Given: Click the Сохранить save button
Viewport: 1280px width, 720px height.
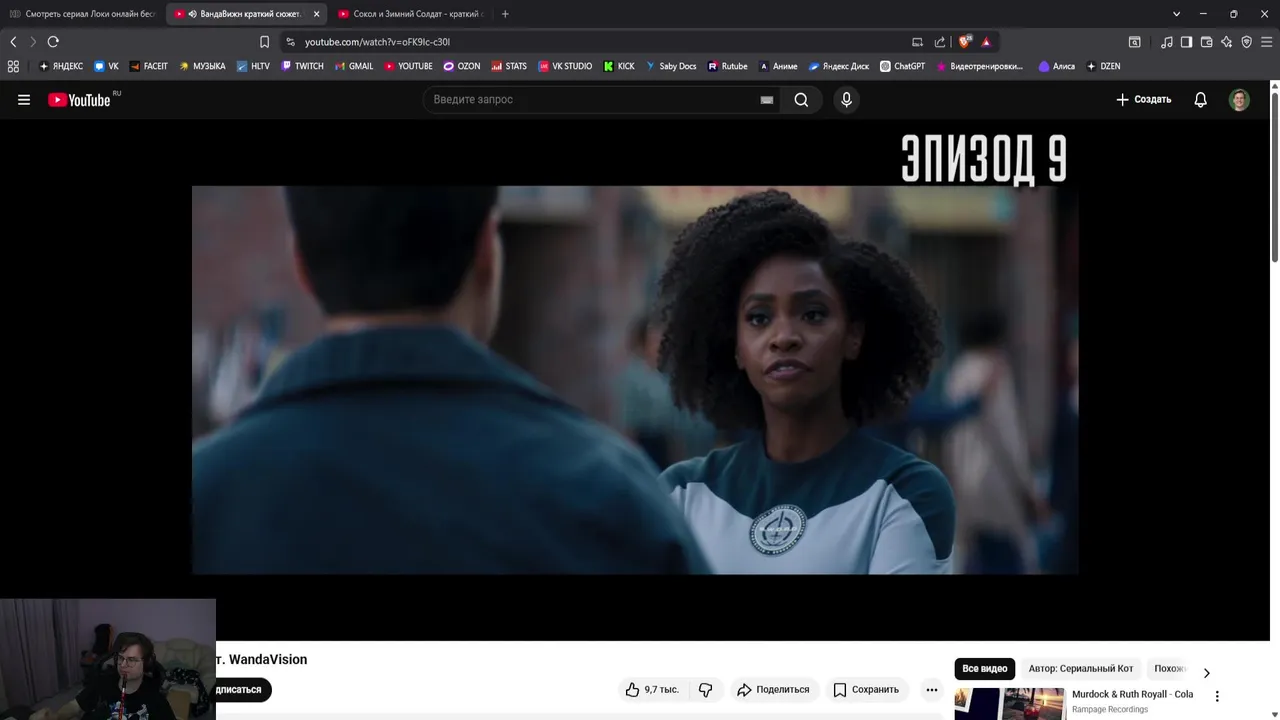Looking at the screenshot, I should [866, 690].
